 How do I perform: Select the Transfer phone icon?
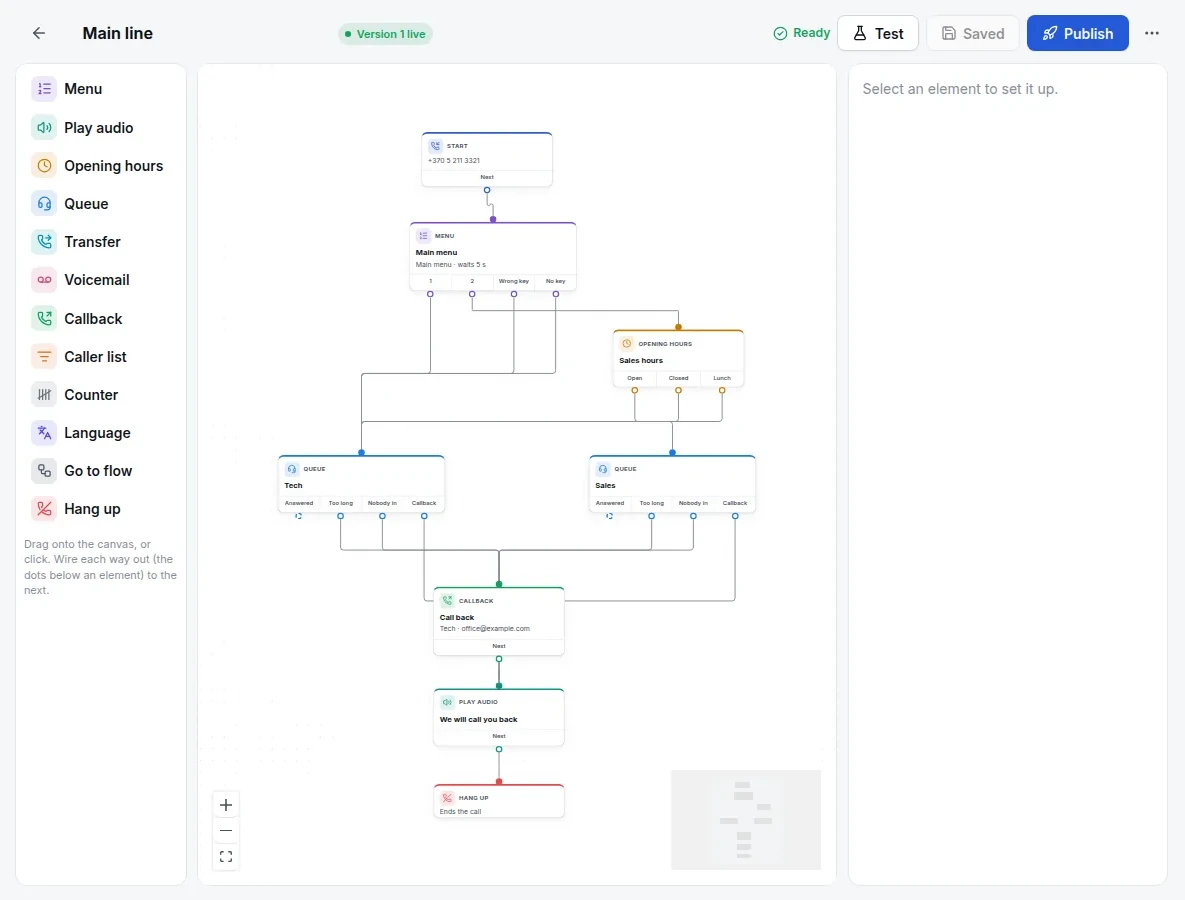click(x=45, y=242)
